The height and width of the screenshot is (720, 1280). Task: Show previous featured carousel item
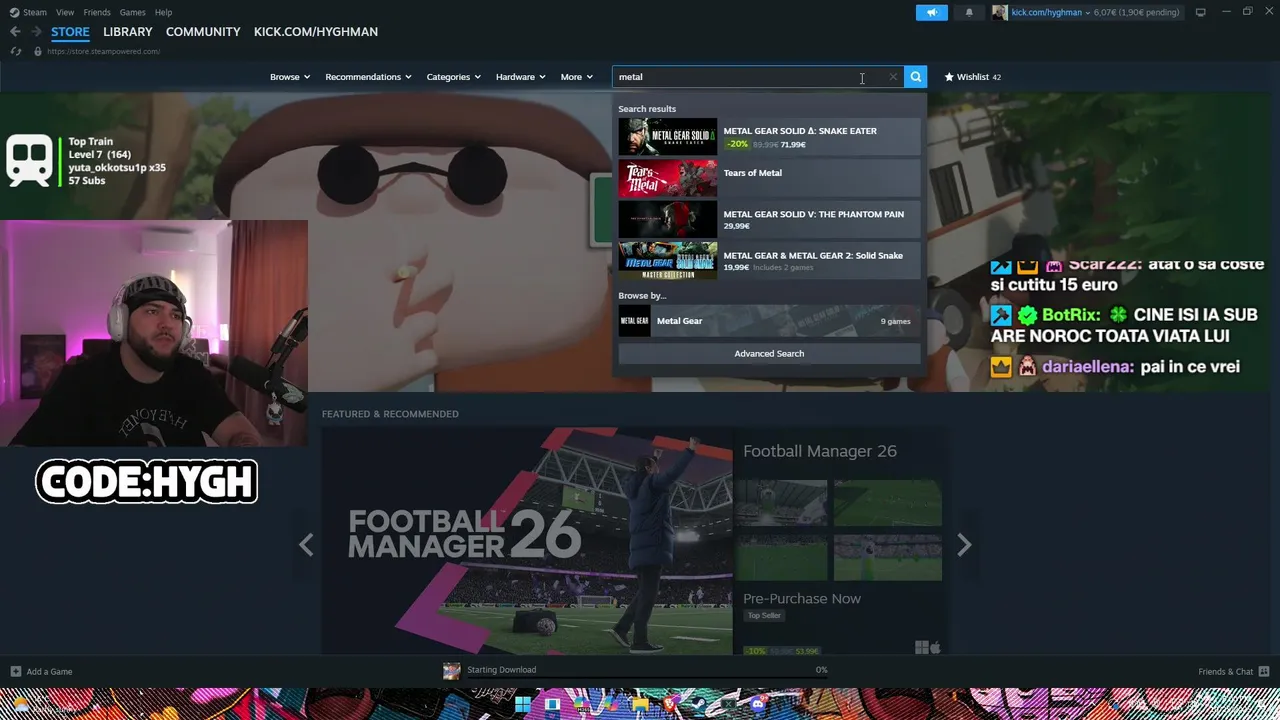pos(306,545)
